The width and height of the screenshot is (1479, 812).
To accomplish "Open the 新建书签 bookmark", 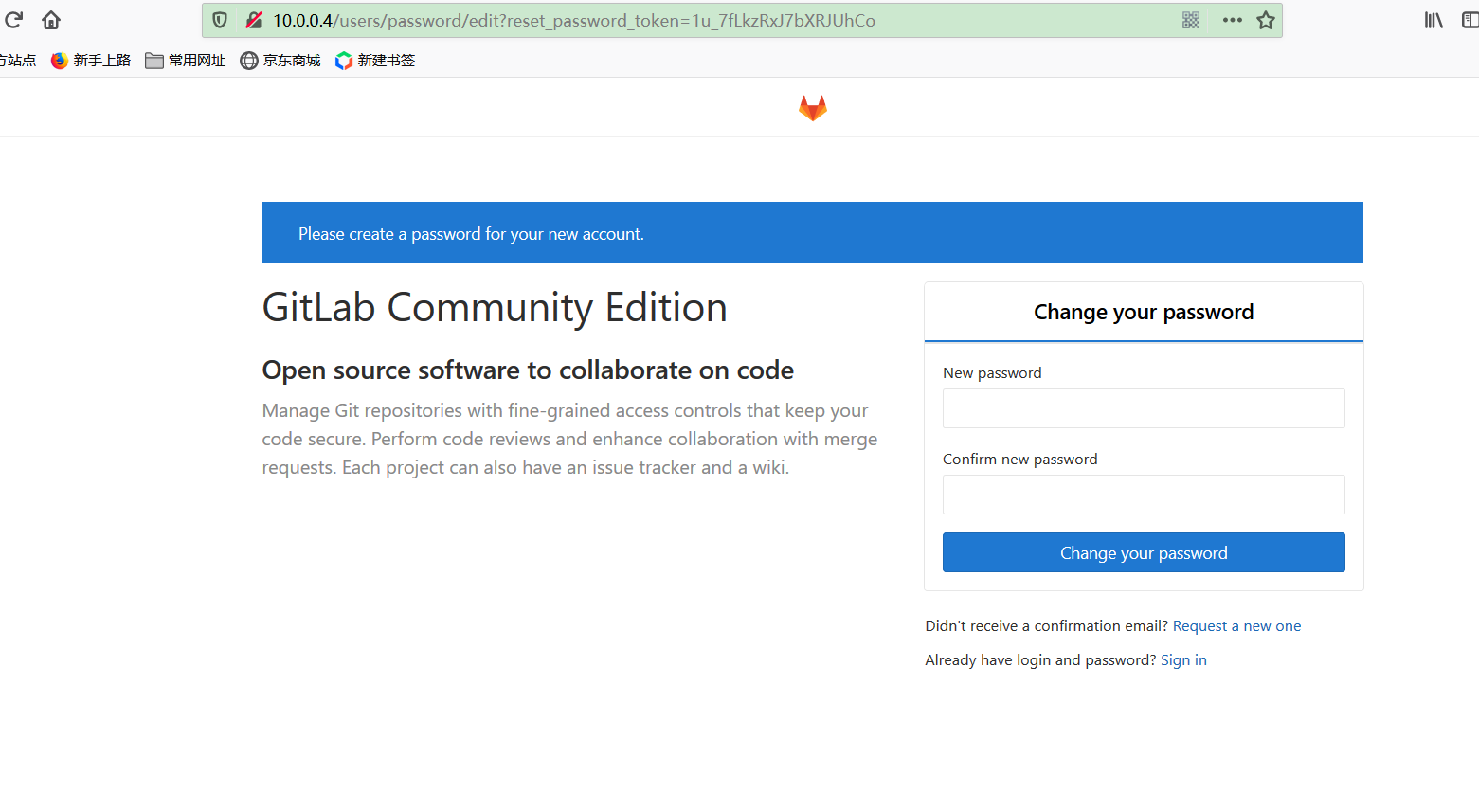I will coord(375,61).
